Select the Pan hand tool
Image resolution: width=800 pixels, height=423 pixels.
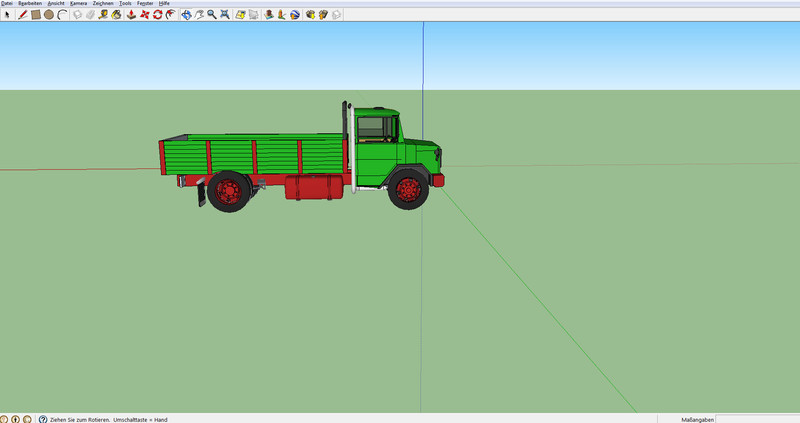click(x=199, y=15)
